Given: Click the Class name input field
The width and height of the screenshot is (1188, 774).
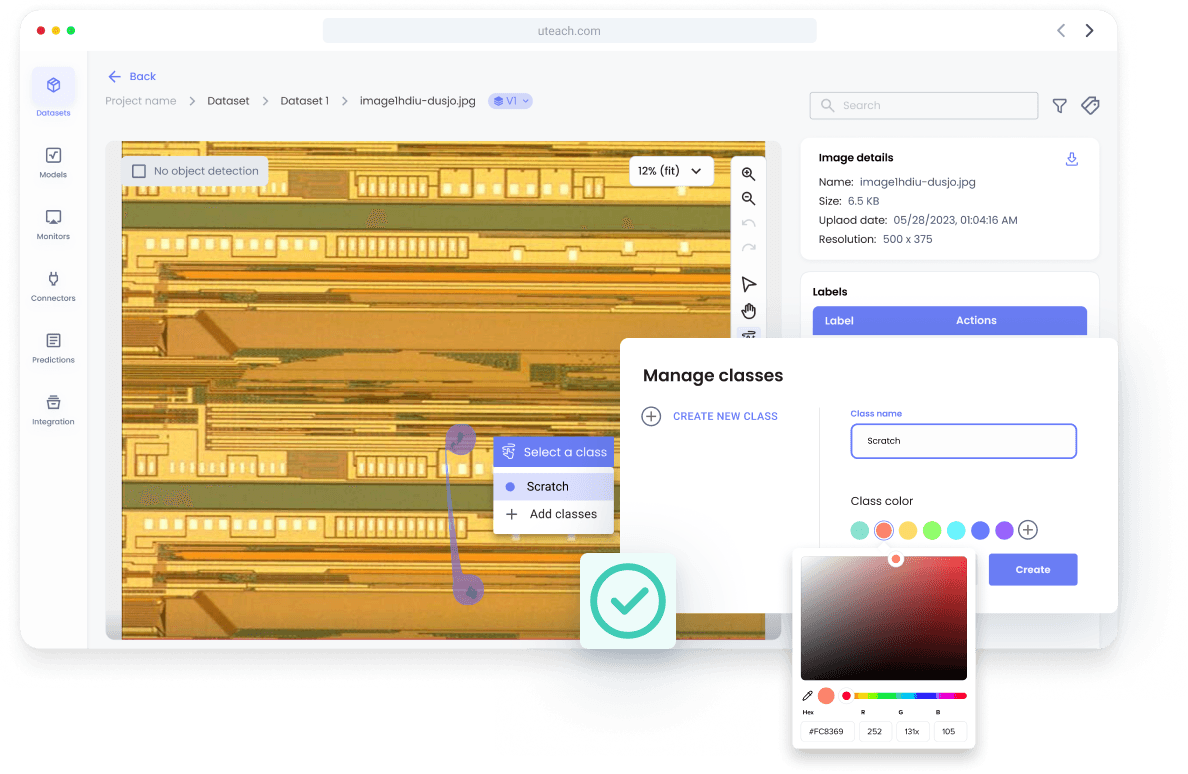Looking at the screenshot, I should pos(963,441).
